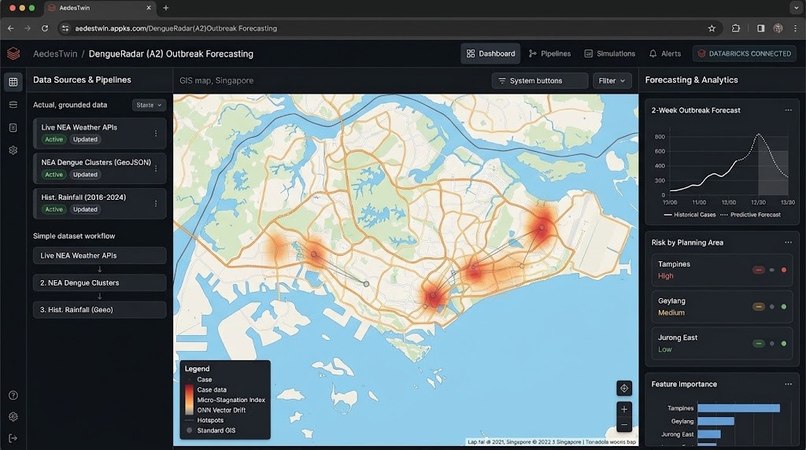Switch to the Alerts tab
806x450 pixels.
[x=665, y=53]
